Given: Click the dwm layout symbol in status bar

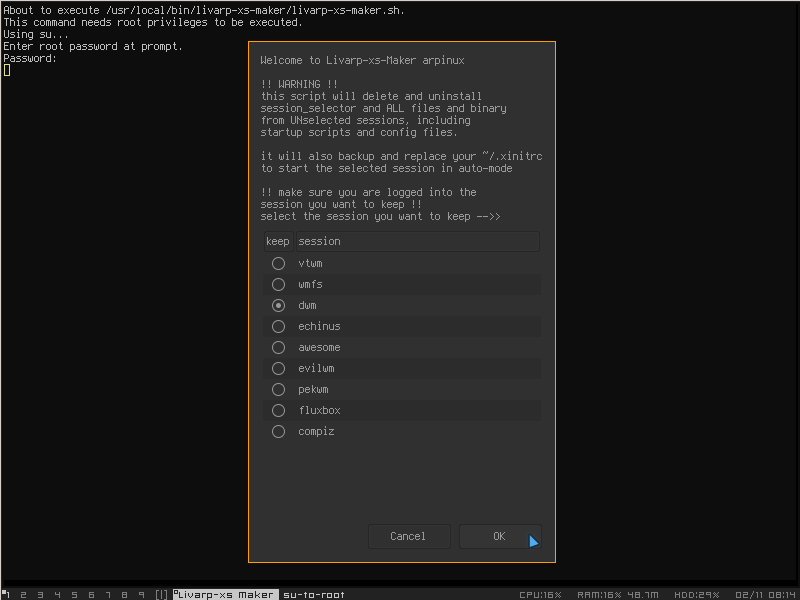Looking at the screenshot, I should (161, 594).
